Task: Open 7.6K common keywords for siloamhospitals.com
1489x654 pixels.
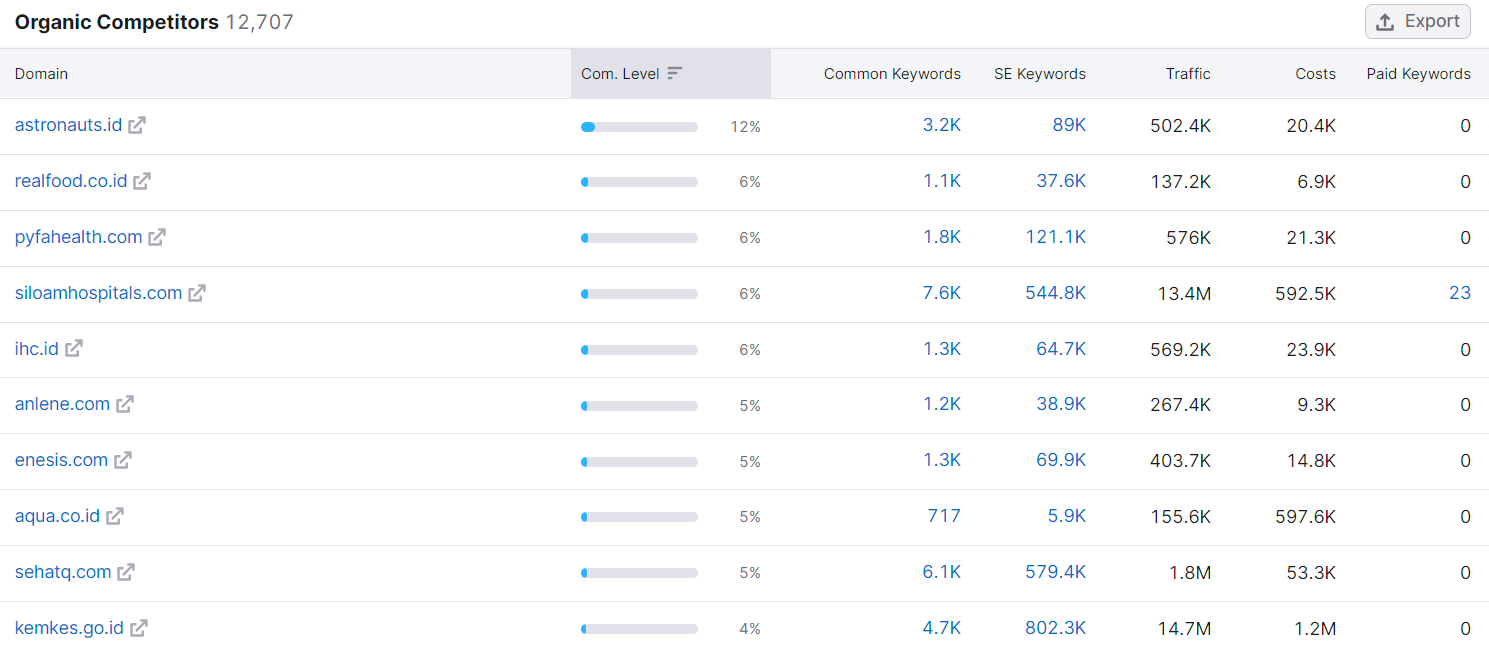Action: click(x=942, y=293)
